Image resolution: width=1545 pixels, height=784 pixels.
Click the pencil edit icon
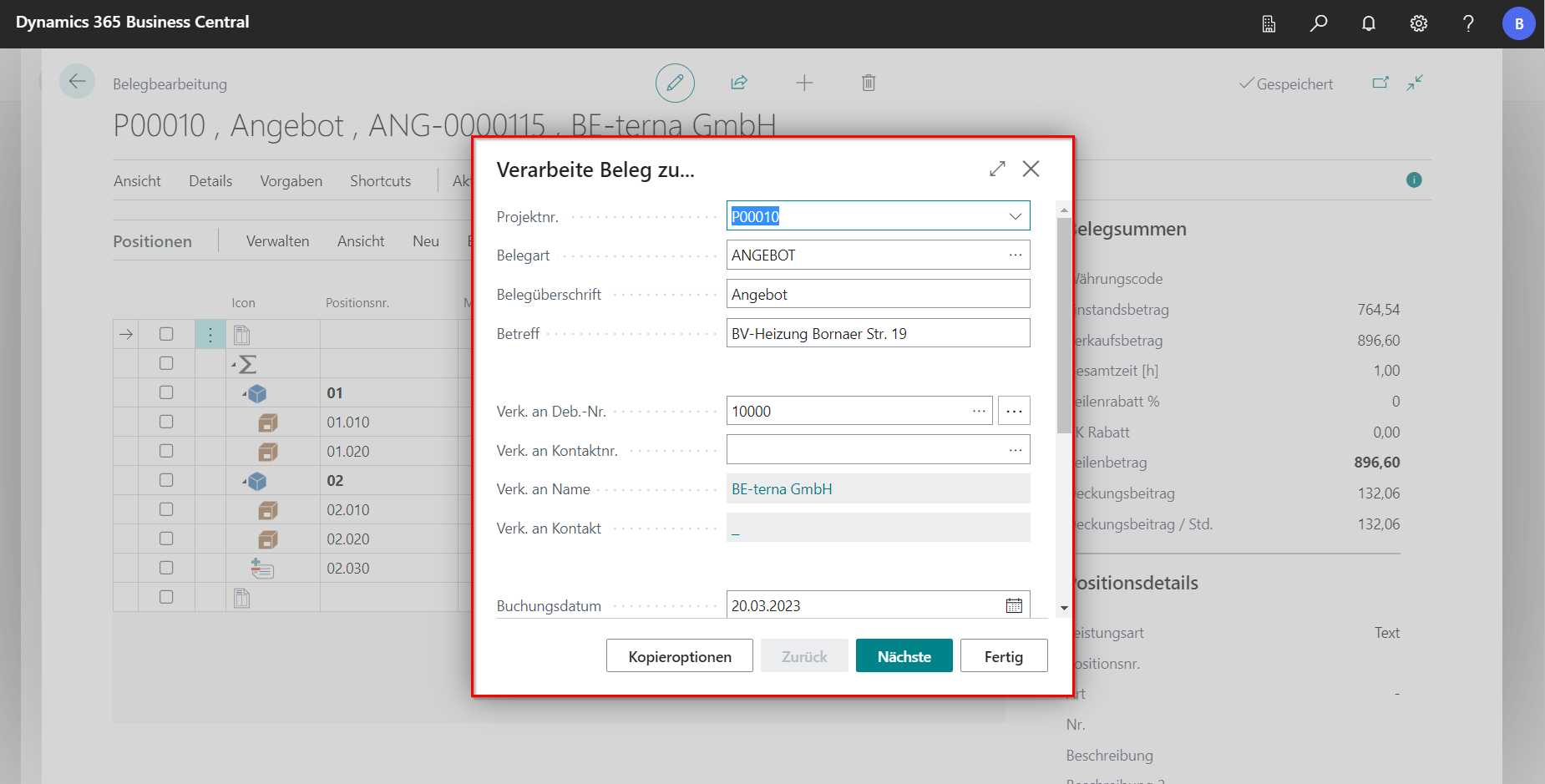coord(675,83)
